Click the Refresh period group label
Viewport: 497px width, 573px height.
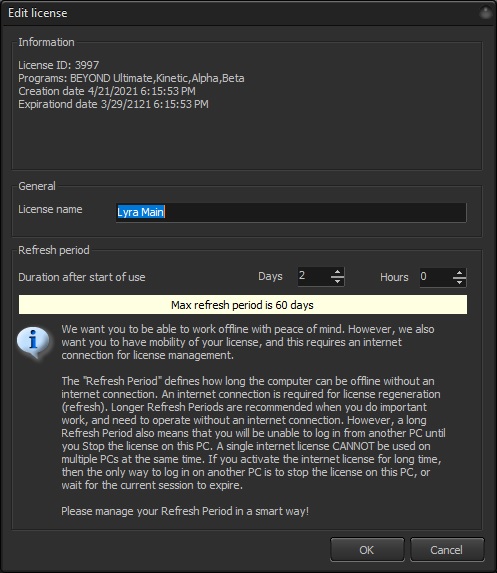tap(54, 250)
